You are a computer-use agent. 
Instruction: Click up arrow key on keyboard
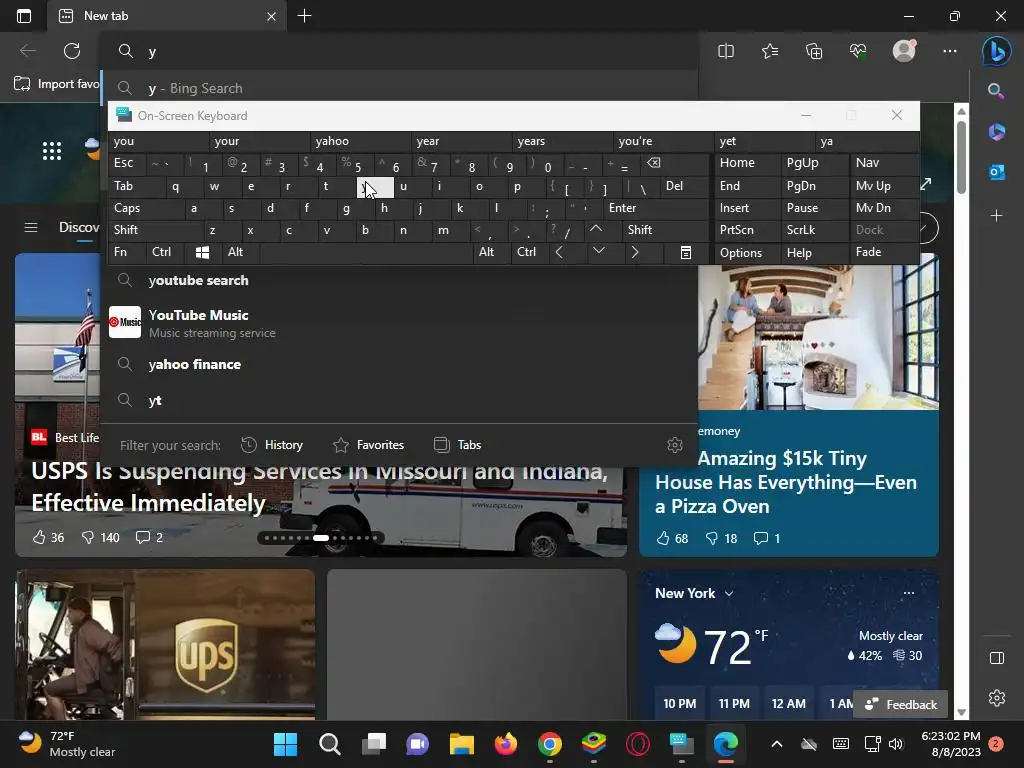pos(596,229)
